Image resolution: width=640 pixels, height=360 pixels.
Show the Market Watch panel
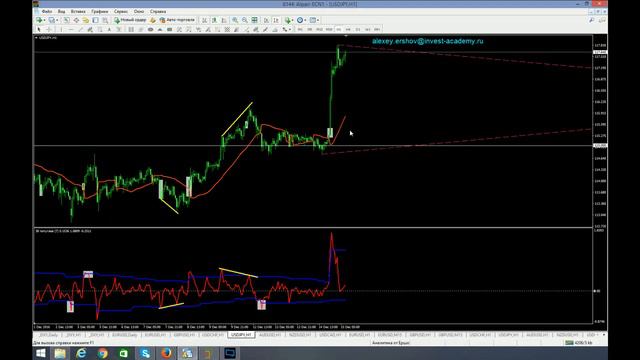point(66,20)
